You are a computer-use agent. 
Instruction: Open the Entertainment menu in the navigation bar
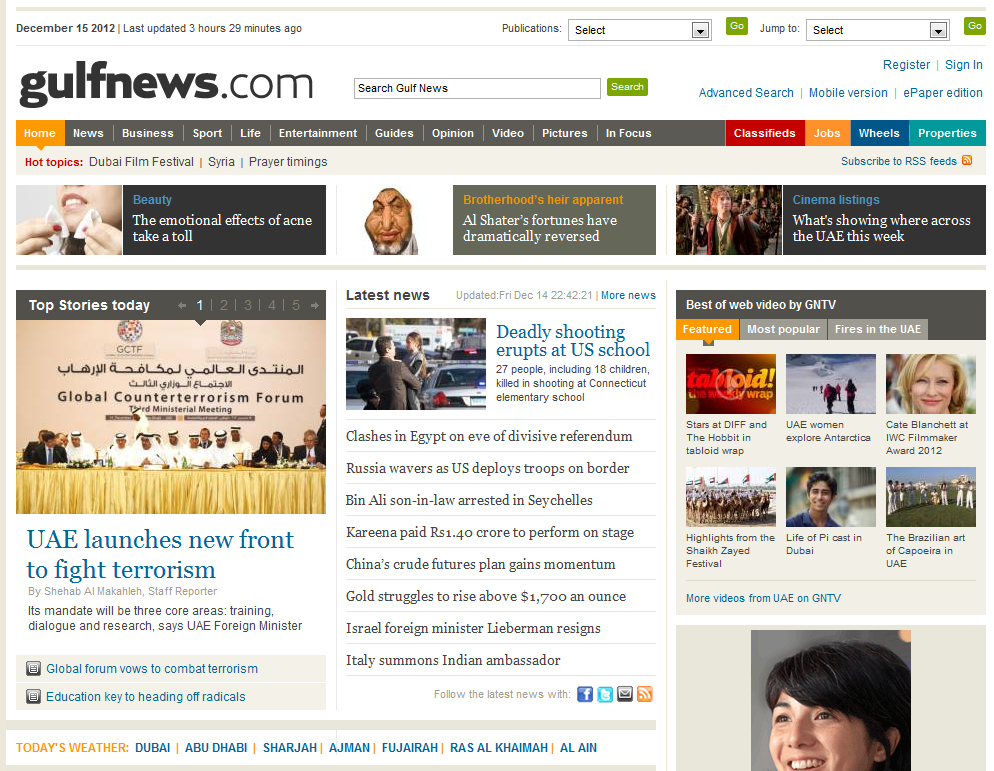(317, 133)
